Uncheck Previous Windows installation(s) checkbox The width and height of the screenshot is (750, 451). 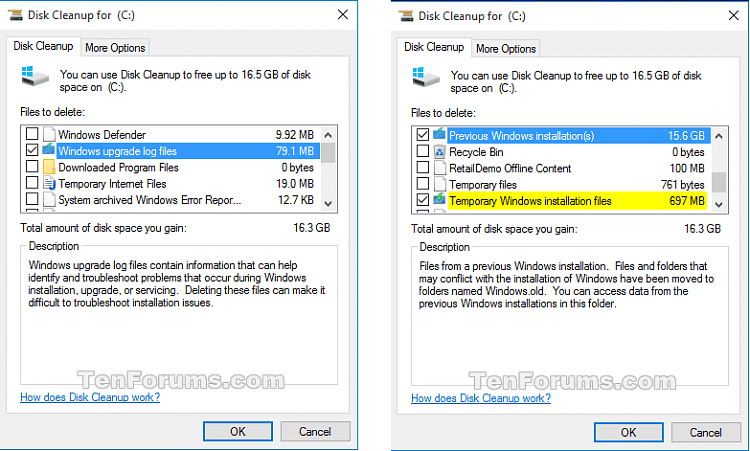point(423,134)
